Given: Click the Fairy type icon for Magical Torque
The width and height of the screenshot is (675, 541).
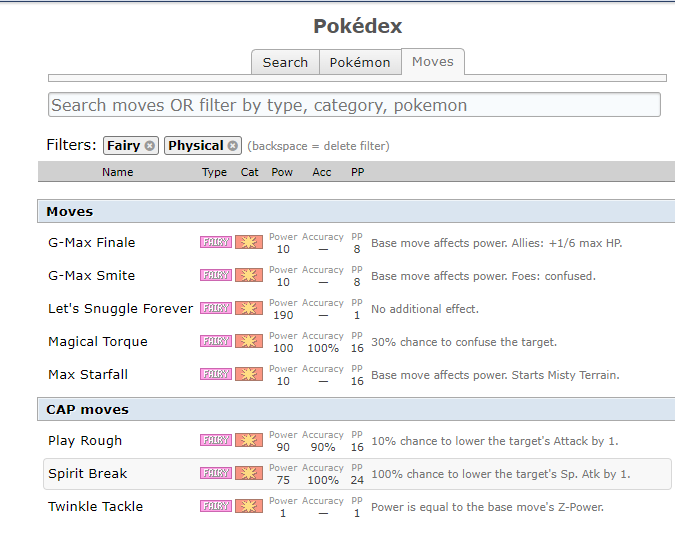Looking at the screenshot, I should coord(216,341).
